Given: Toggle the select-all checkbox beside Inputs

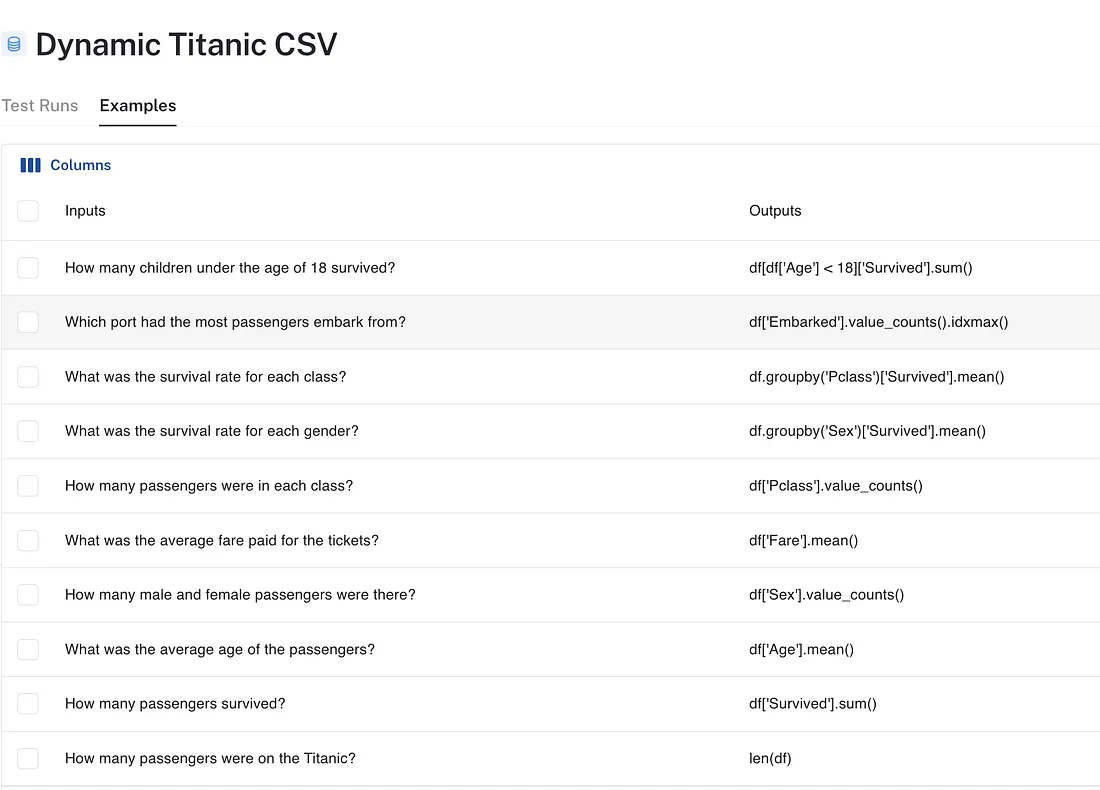Looking at the screenshot, I should 28,210.
